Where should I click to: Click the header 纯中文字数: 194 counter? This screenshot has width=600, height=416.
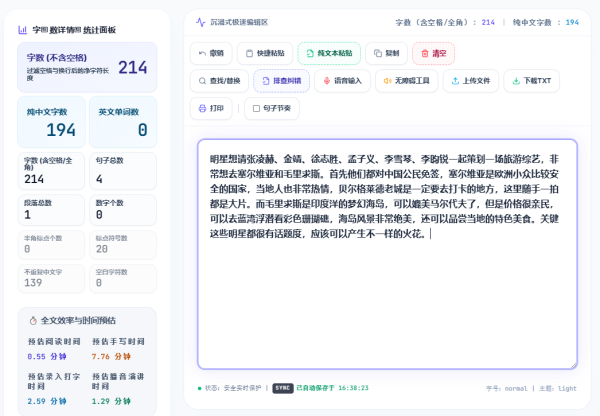point(546,23)
